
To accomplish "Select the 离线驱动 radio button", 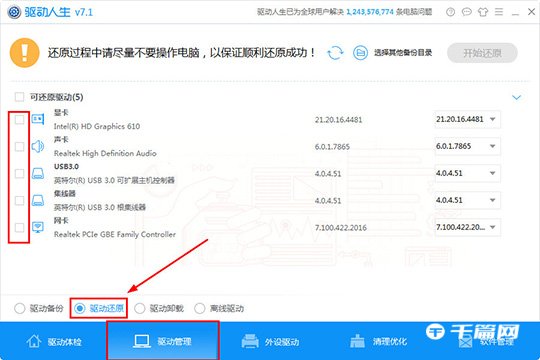I will 200,308.
